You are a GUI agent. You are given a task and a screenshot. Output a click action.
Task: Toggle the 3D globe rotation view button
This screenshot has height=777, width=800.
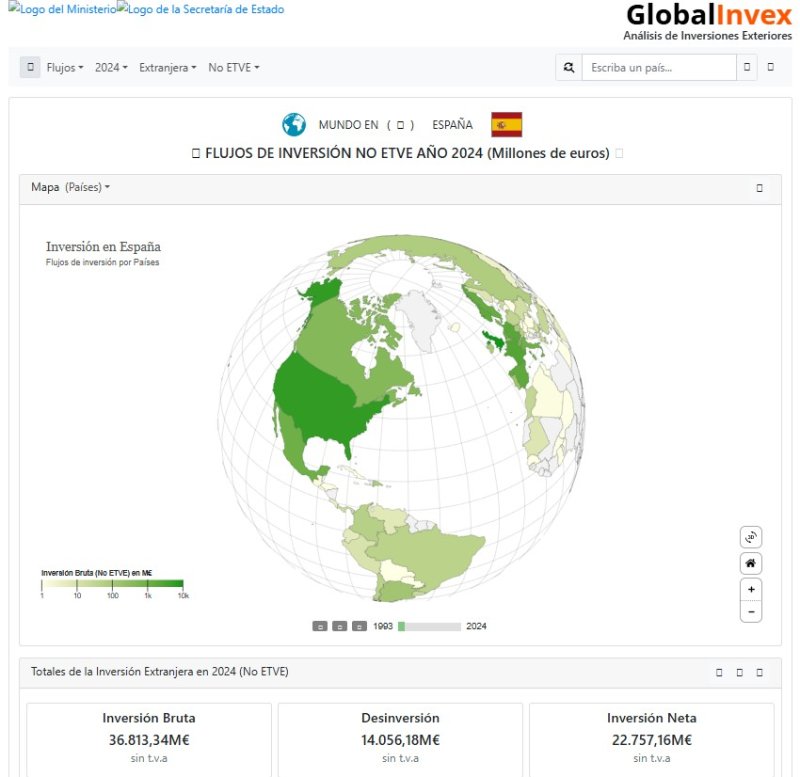751,537
